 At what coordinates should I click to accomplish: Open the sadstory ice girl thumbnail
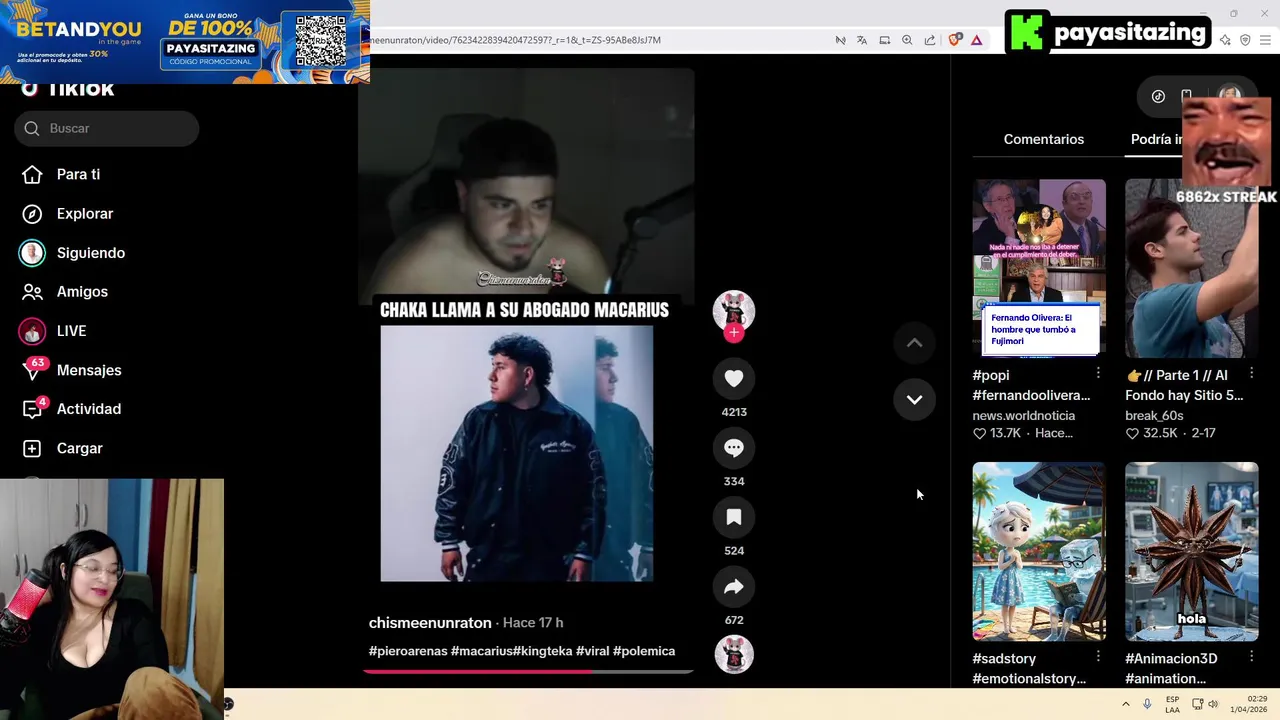point(1039,551)
